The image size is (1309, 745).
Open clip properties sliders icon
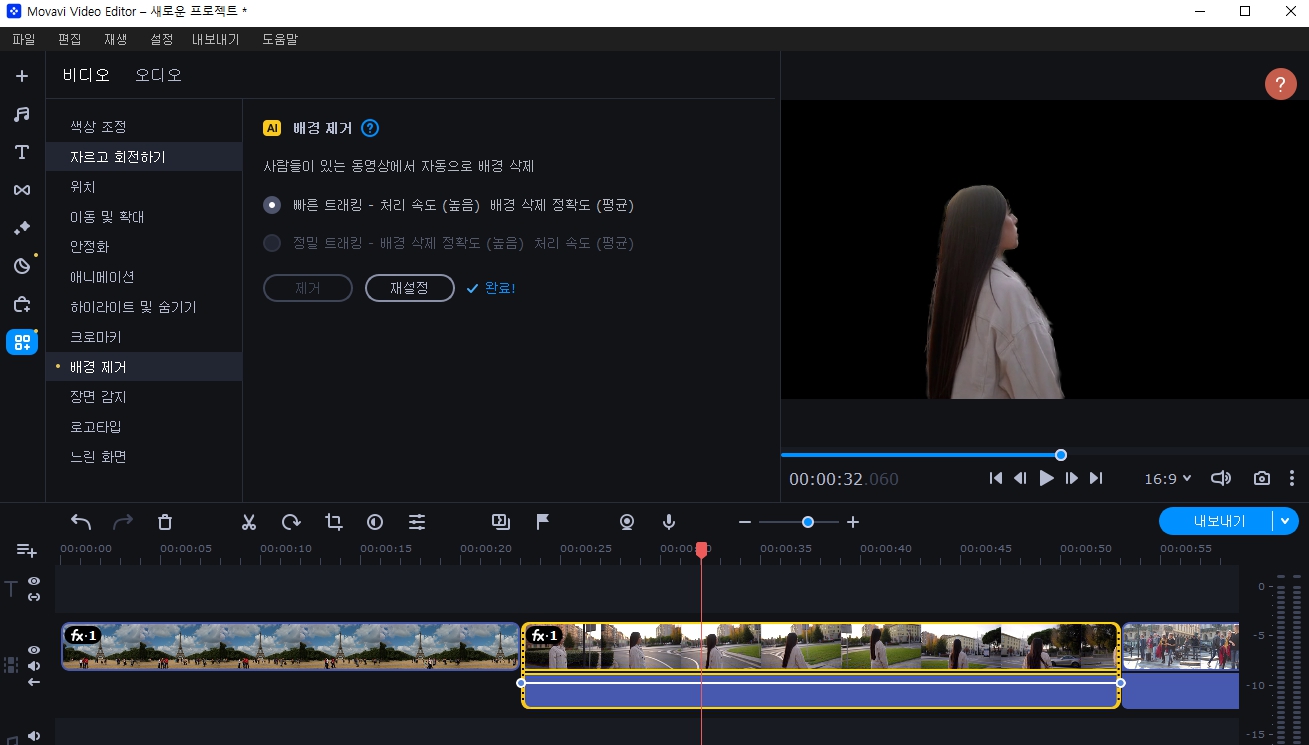pos(417,522)
